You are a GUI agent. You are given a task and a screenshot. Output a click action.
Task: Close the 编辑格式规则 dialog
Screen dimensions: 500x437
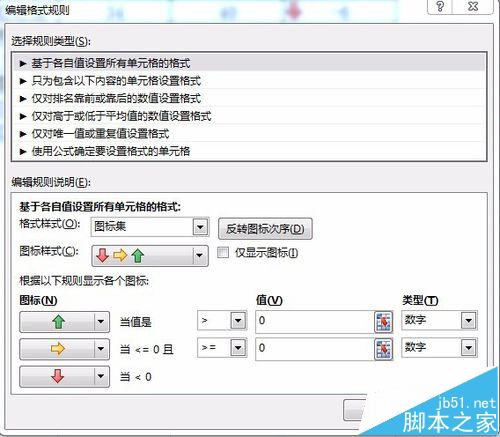click(x=473, y=7)
